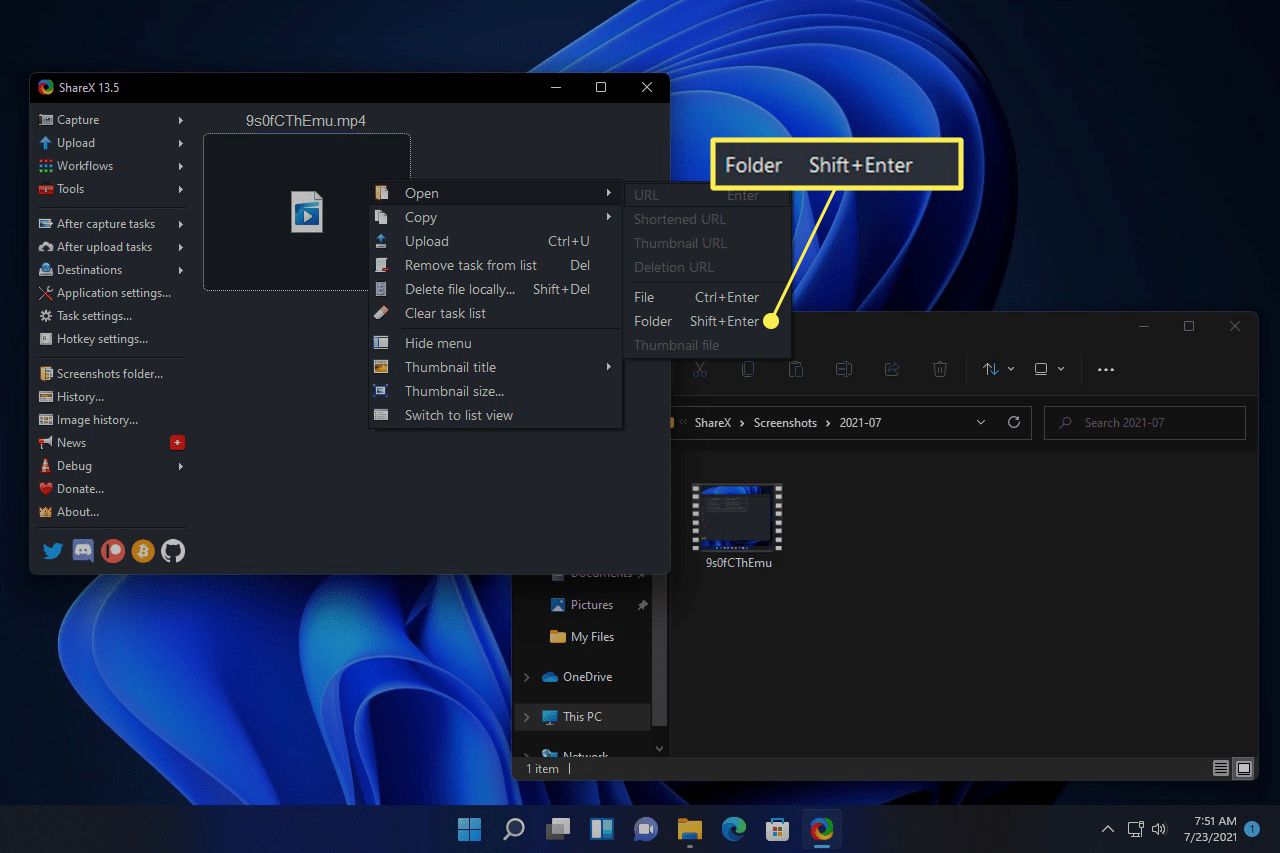Expand the This PC tree node
This screenshot has width=1280, height=853.
527,717
